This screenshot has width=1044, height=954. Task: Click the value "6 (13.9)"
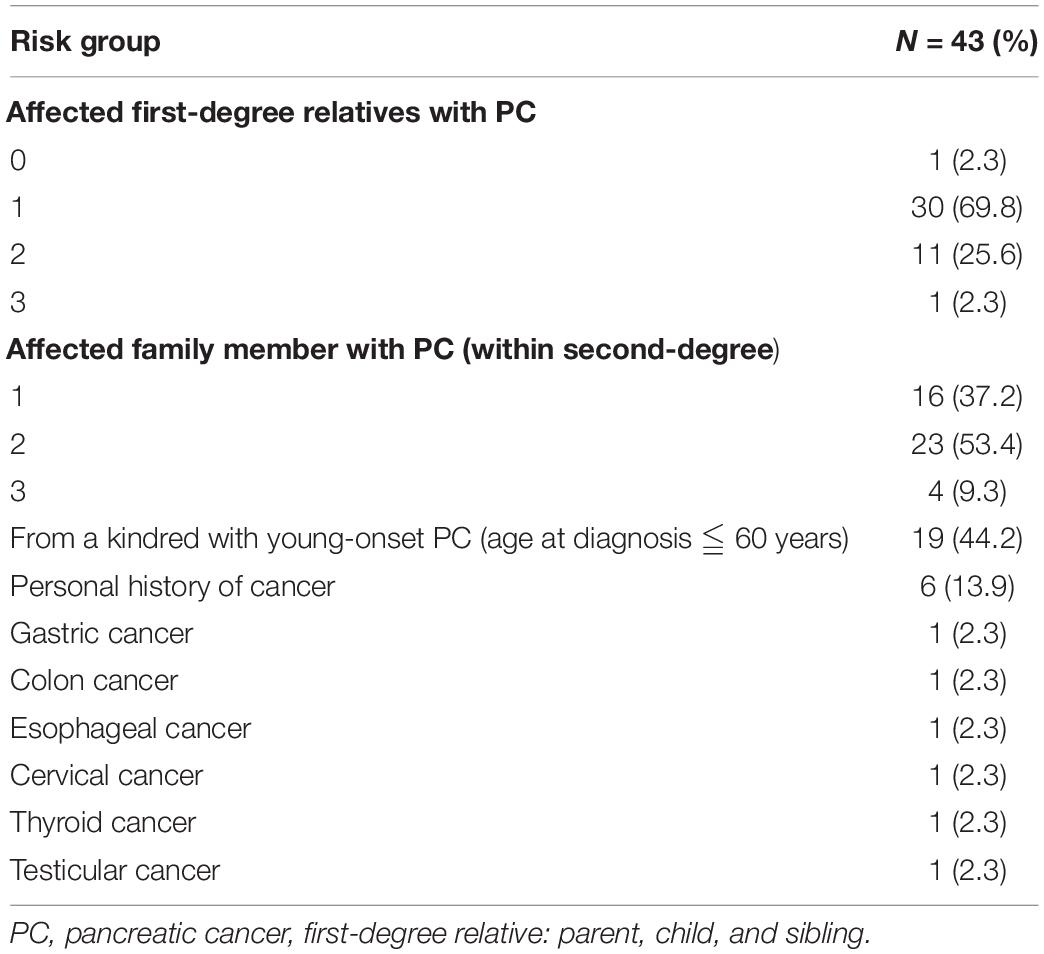click(967, 587)
